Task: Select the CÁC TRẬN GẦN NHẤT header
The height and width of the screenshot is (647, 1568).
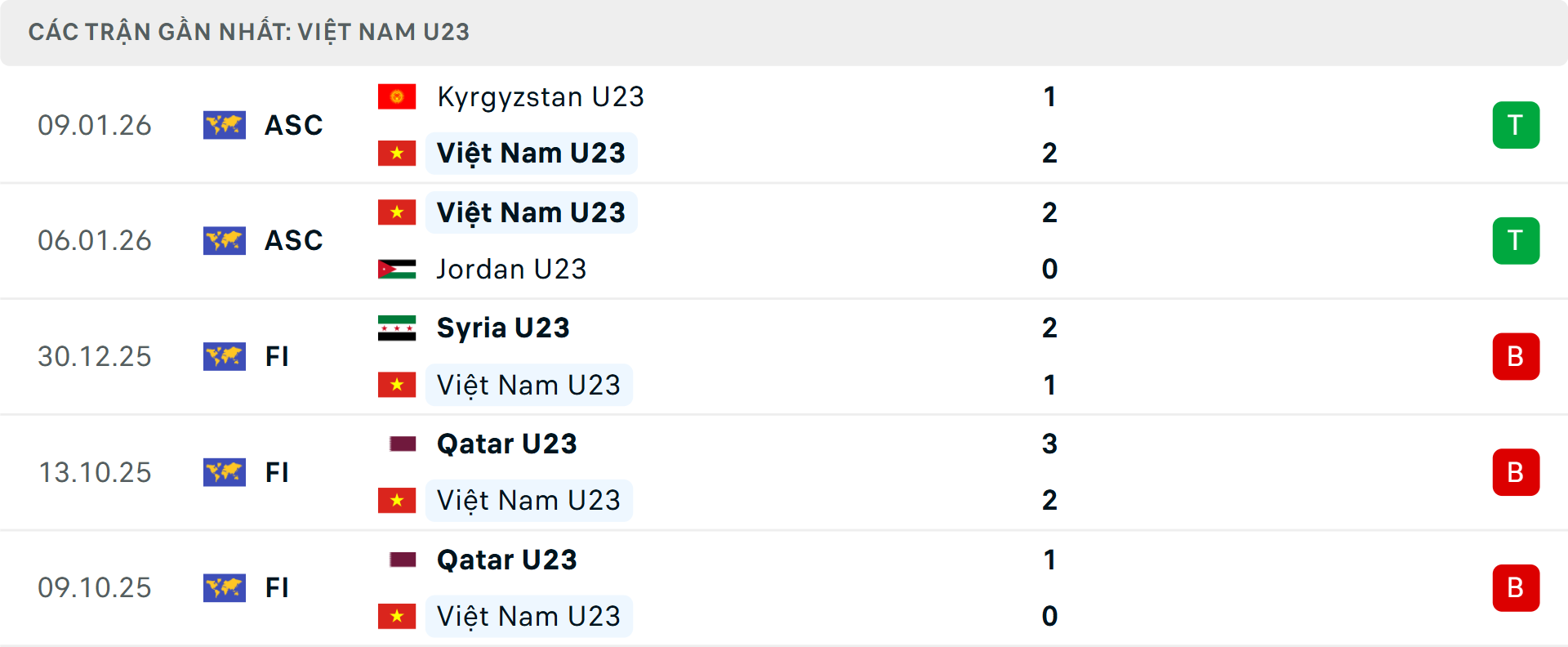Action: pyautogui.click(x=249, y=32)
